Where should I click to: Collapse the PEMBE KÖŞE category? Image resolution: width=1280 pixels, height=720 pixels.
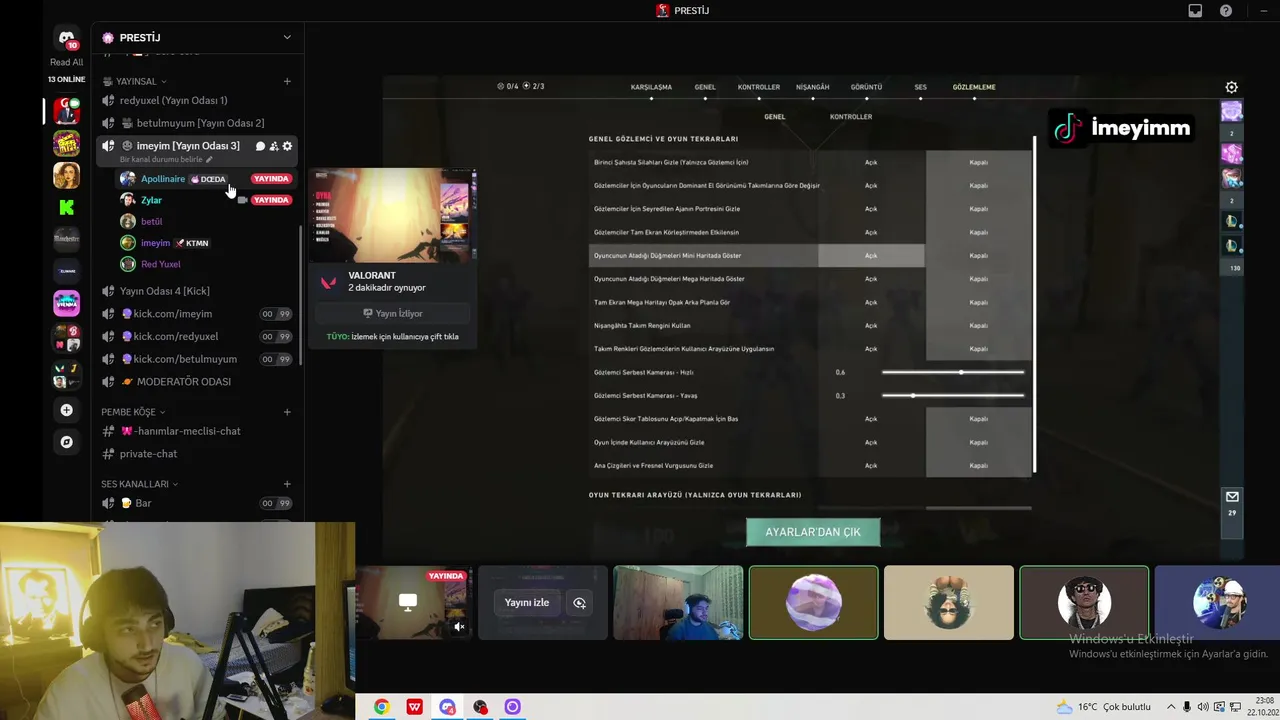[x=133, y=412]
